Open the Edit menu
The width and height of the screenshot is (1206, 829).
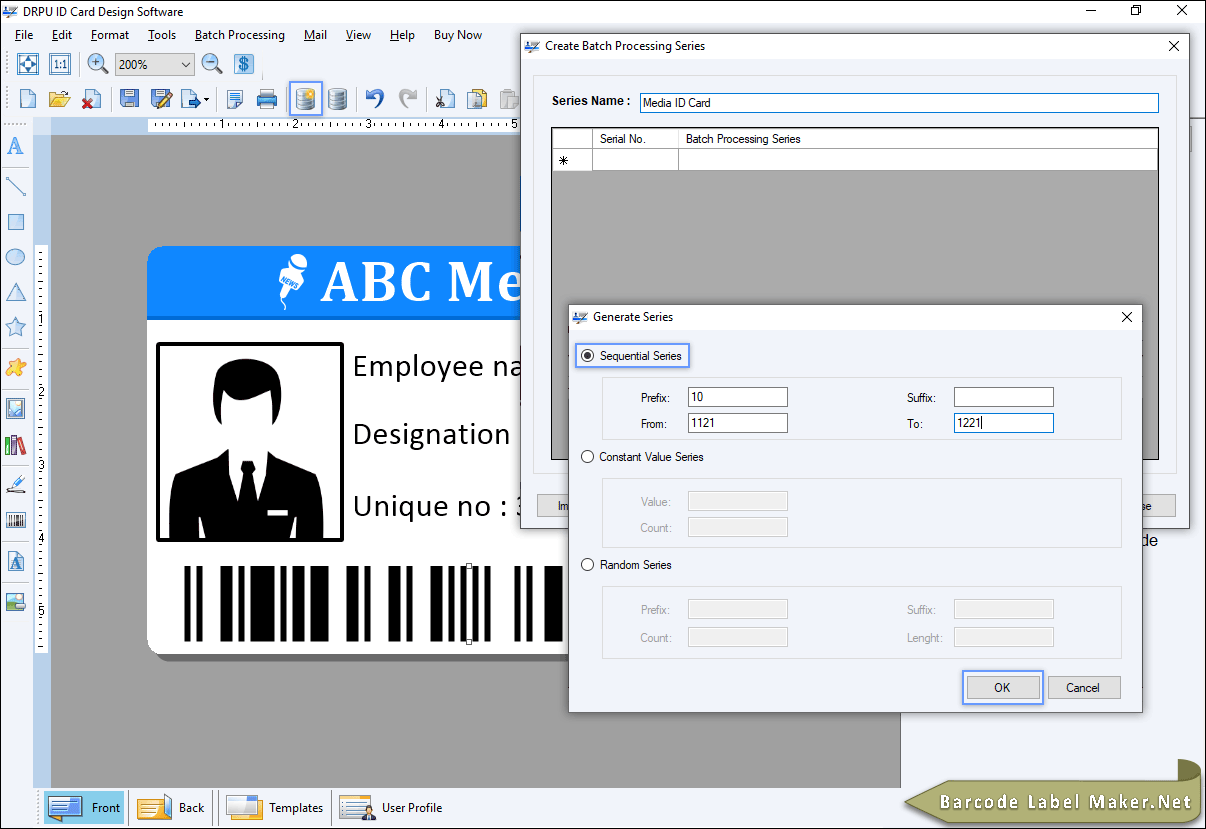click(62, 35)
